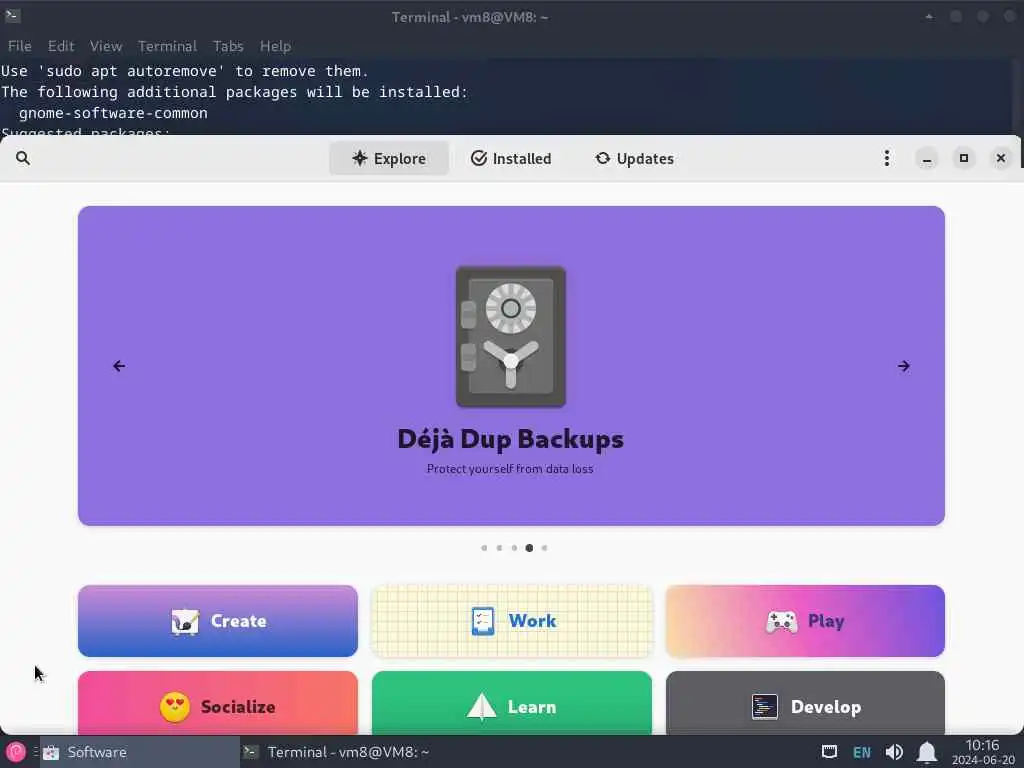Open the volume control tray icon

pyautogui.click(x=894, y=752)
